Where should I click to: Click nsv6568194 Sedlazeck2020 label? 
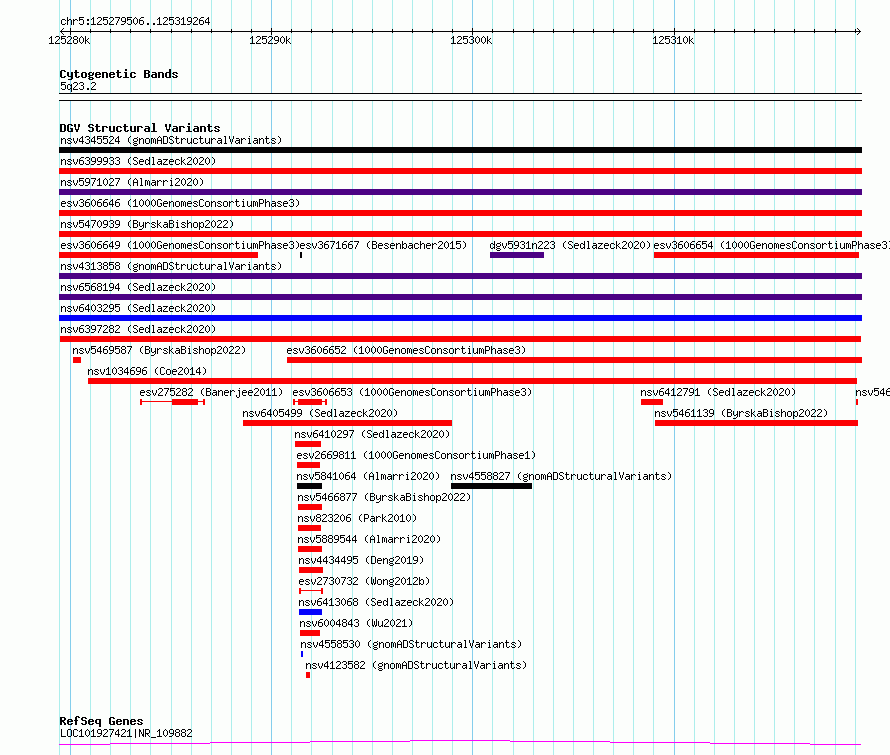click(138, 287)
